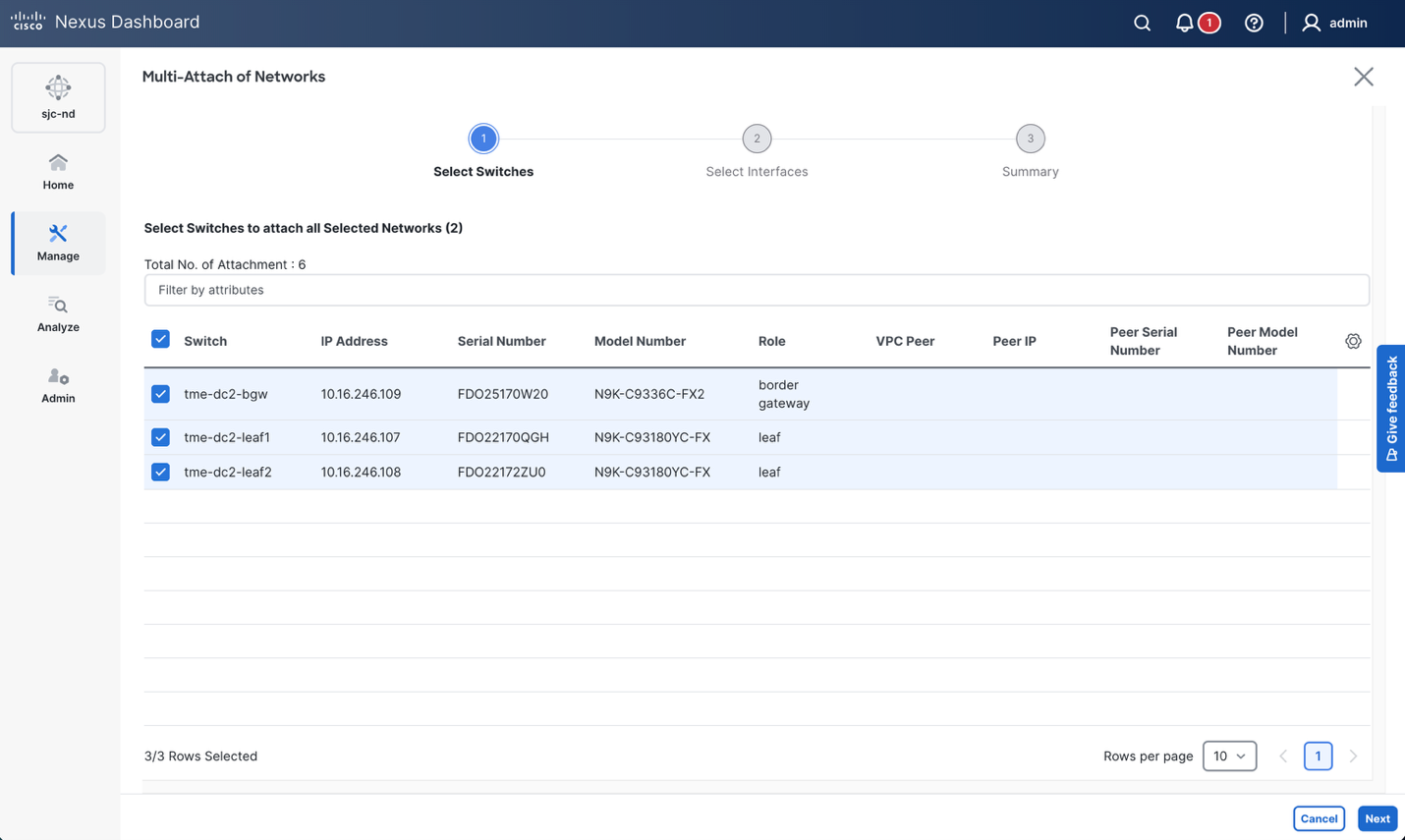Screen dimensions: 1405x840
Task: Toggle the select-all switches checkbox
Action: pos(161,339)
